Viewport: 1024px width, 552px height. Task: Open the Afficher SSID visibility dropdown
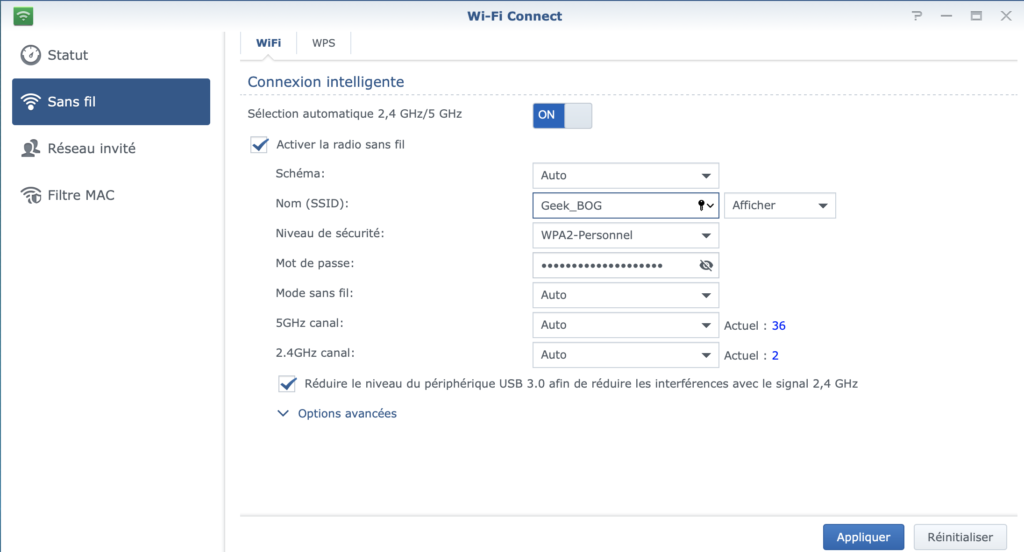pos(780,206)
